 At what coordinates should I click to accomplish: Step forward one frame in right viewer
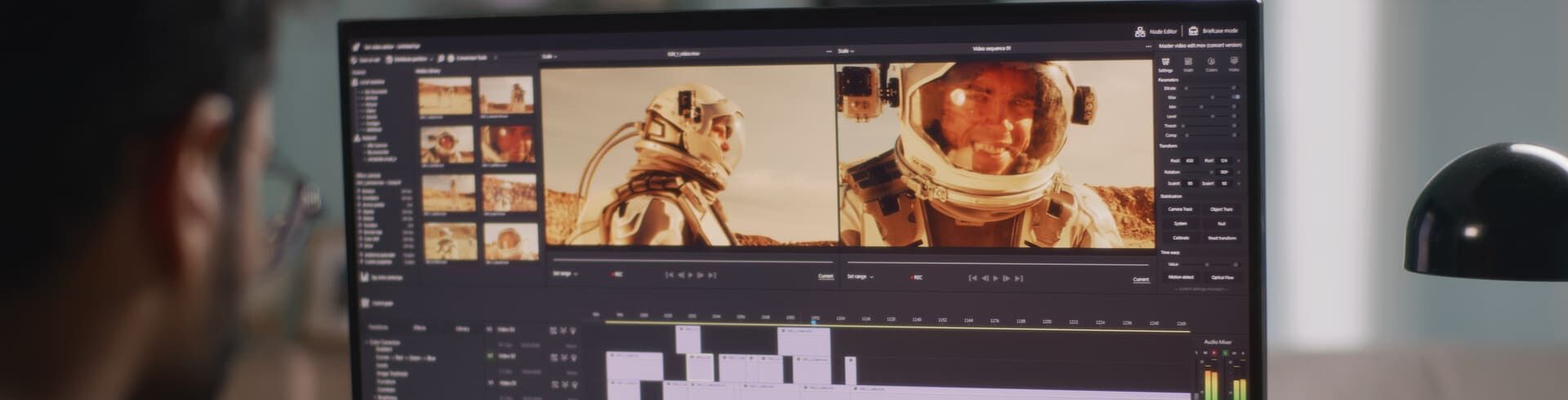1006,278
